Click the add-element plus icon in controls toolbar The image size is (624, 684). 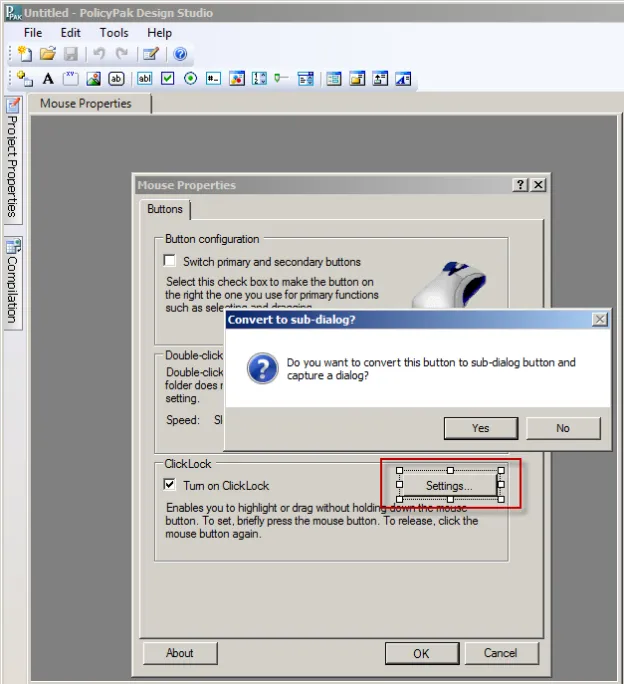click(25, 79)
